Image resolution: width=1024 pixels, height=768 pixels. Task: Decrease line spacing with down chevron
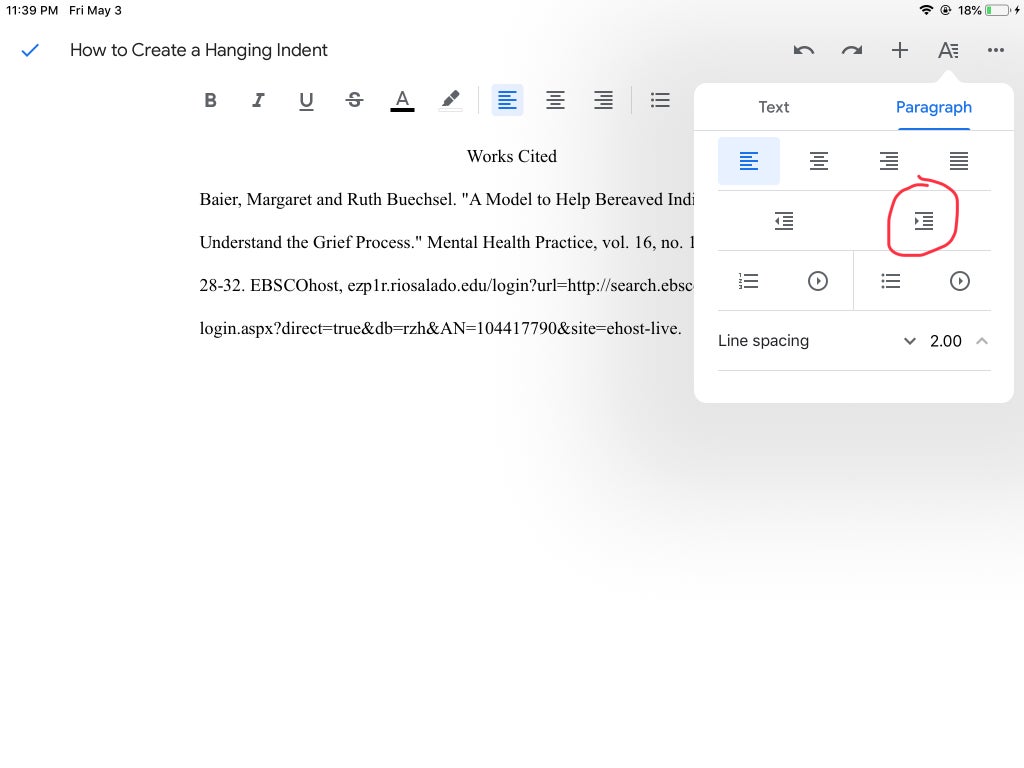910,341
